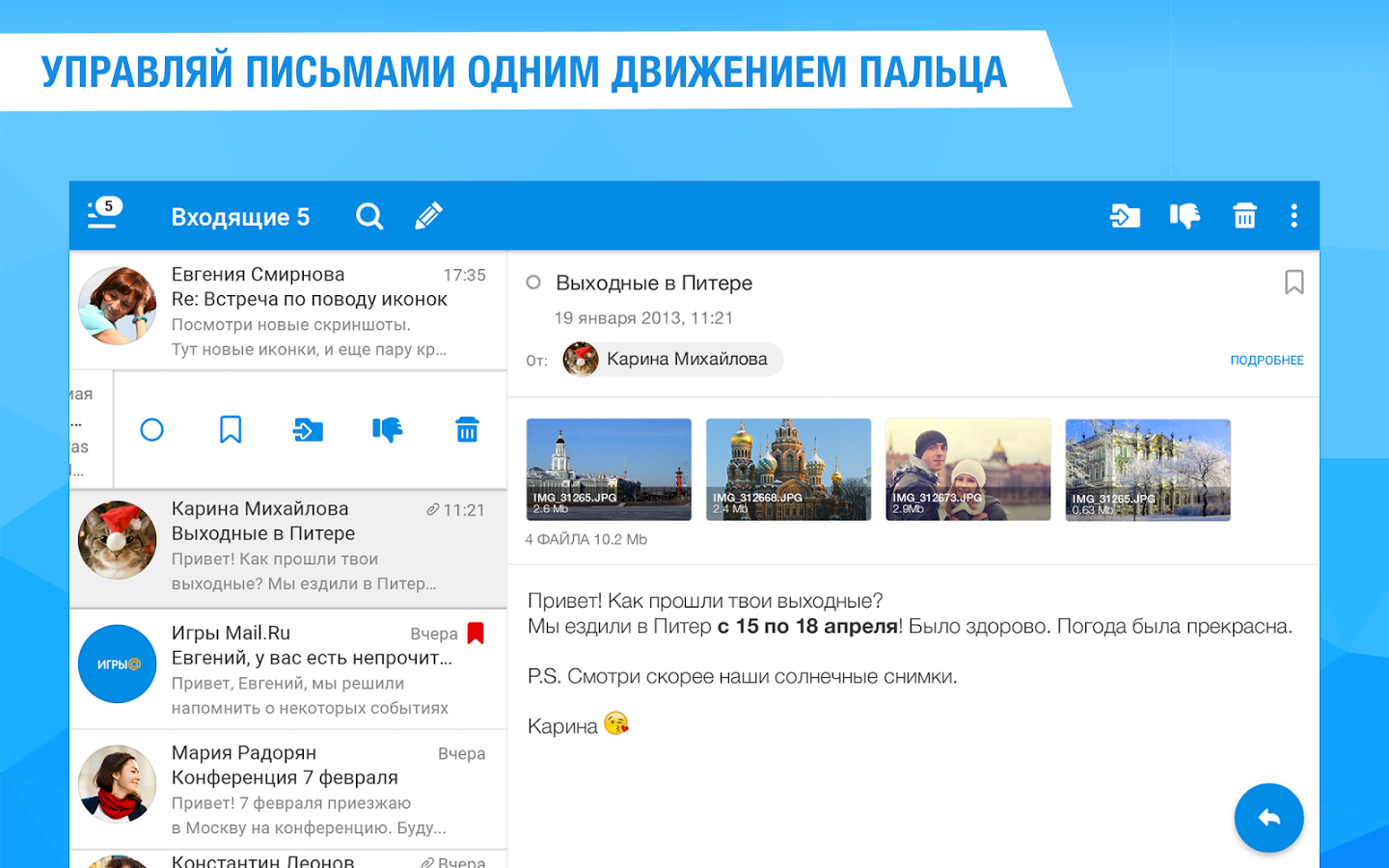Mark spam using swipe-row thumbs-down icon
The width and height of the screenshot is (1389, 868).
pyautogui.click(x=388, y=430)
